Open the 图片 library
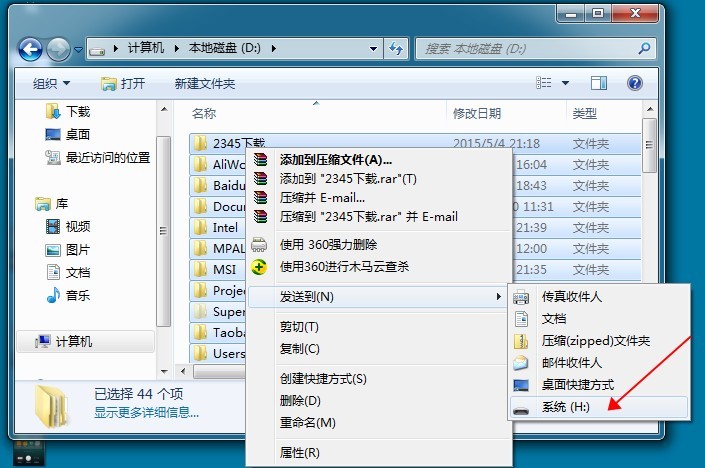This screenshot has width=705, height=468. coord(68,250)
